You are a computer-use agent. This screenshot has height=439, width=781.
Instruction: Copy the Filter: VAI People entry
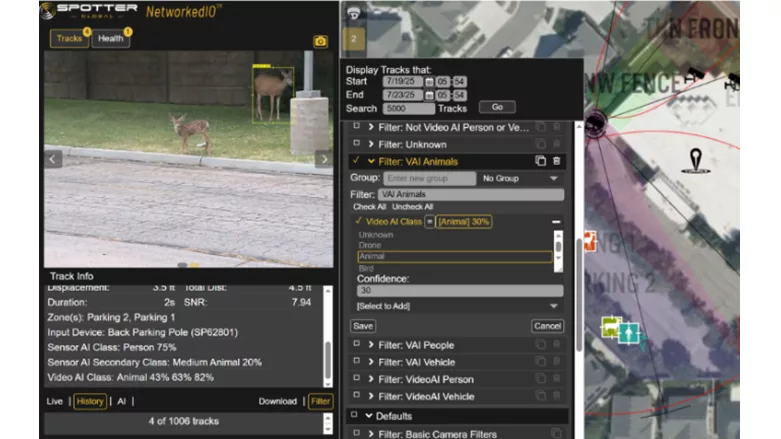(540, 344)
